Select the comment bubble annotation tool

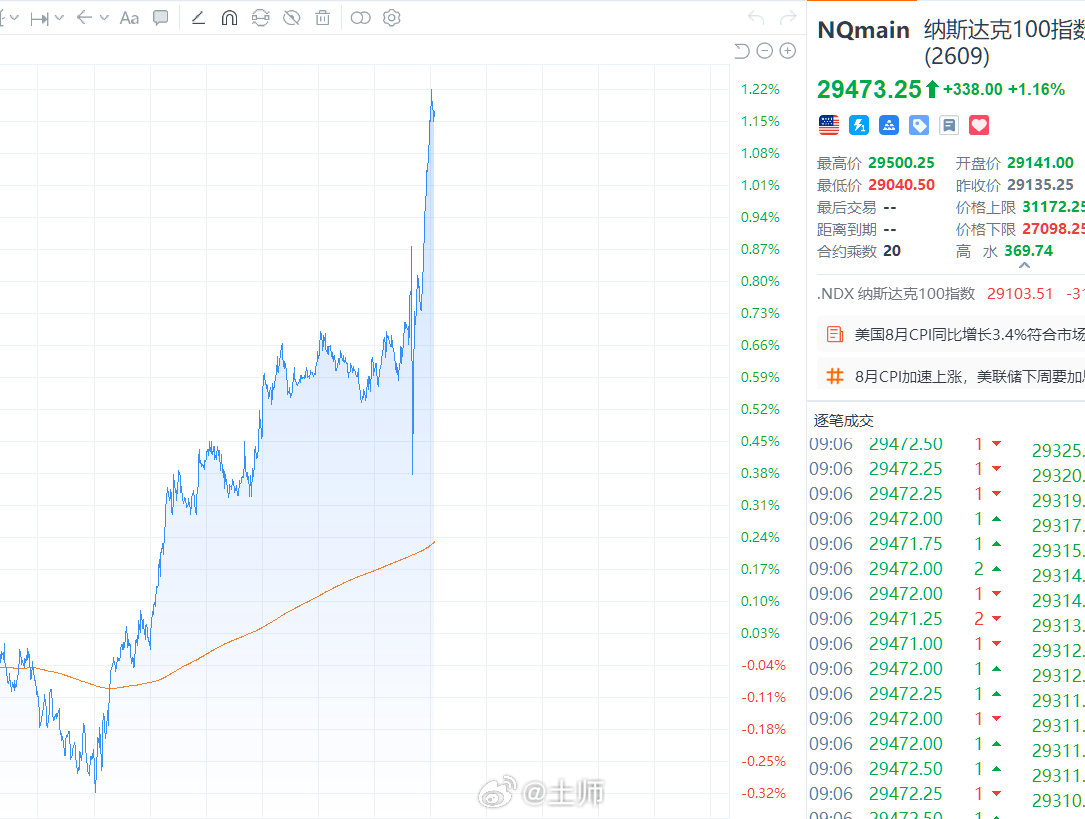(161, 18)
